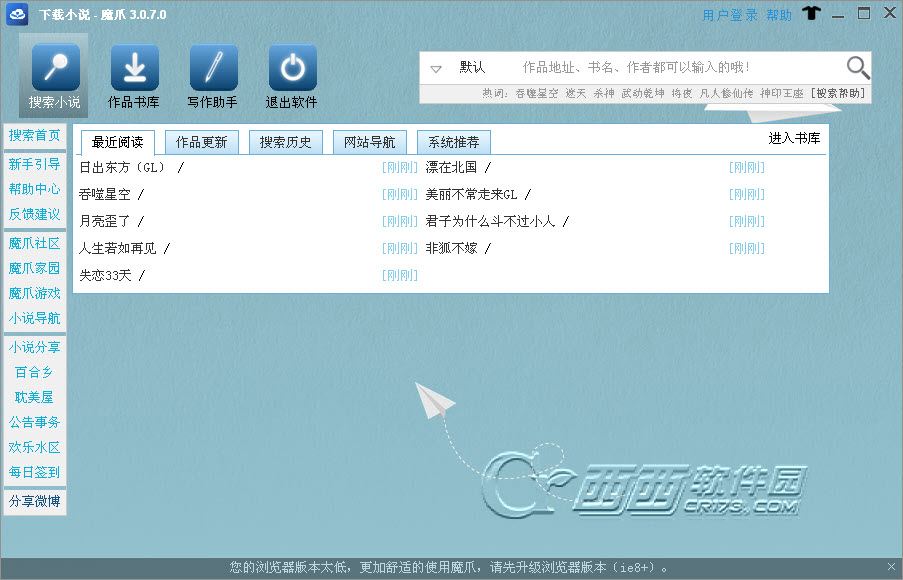
Task: Open the novel 吞噬星空 from recent reading
Action: point(105,195)
